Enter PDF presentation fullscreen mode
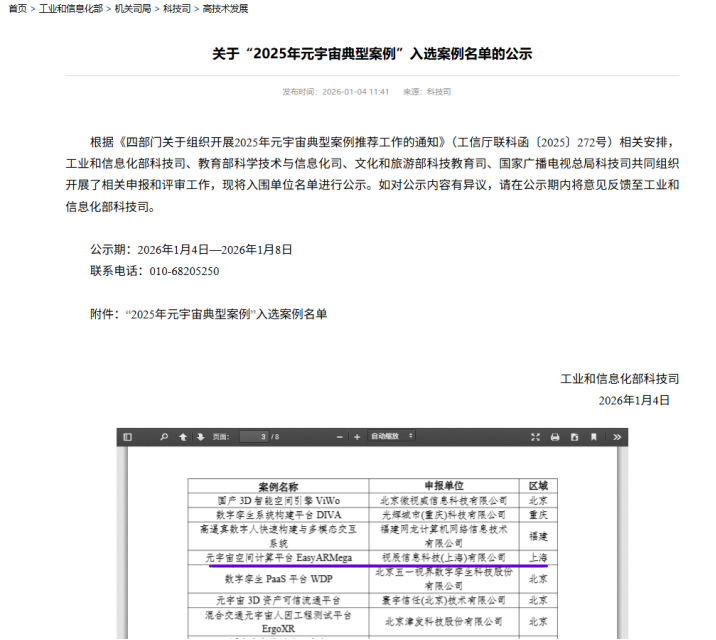716x640 pixels. point(536,437)
